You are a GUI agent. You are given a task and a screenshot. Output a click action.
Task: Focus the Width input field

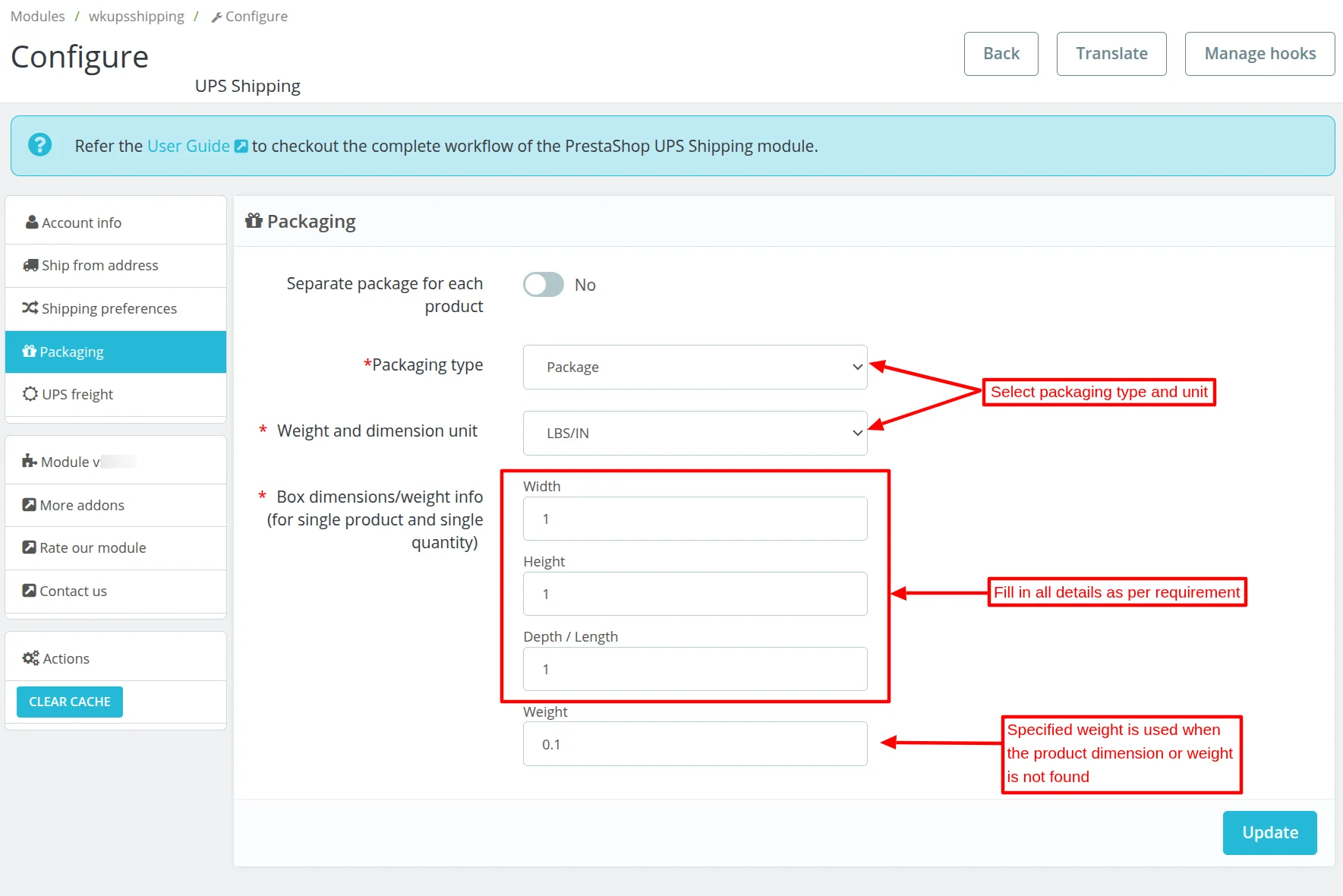pos(695,519)
